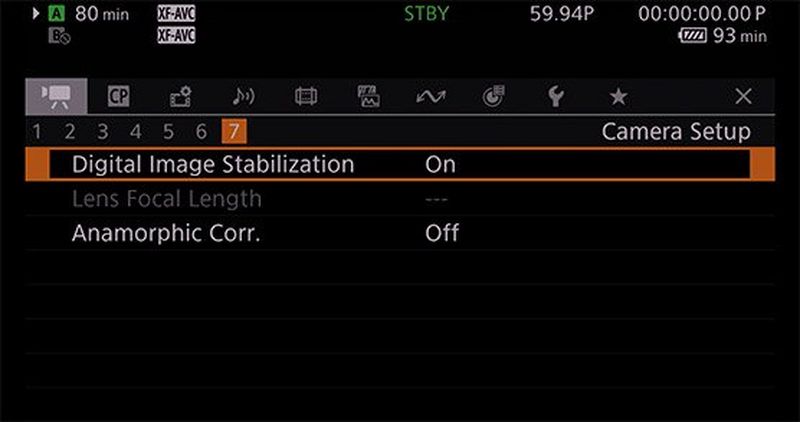Image resolution: width=800 pixels, height=422 pixels.
Task: Open the Audio Setup music-note tab
Action: pos(243,96)
